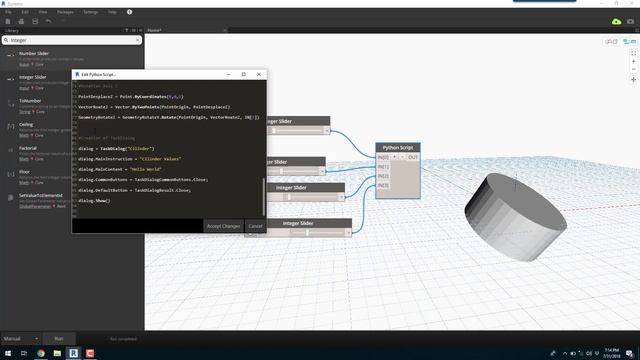Expand the second Integer Slider settings arrow
This screenshot has width=640, height=360.
point(322,171)
